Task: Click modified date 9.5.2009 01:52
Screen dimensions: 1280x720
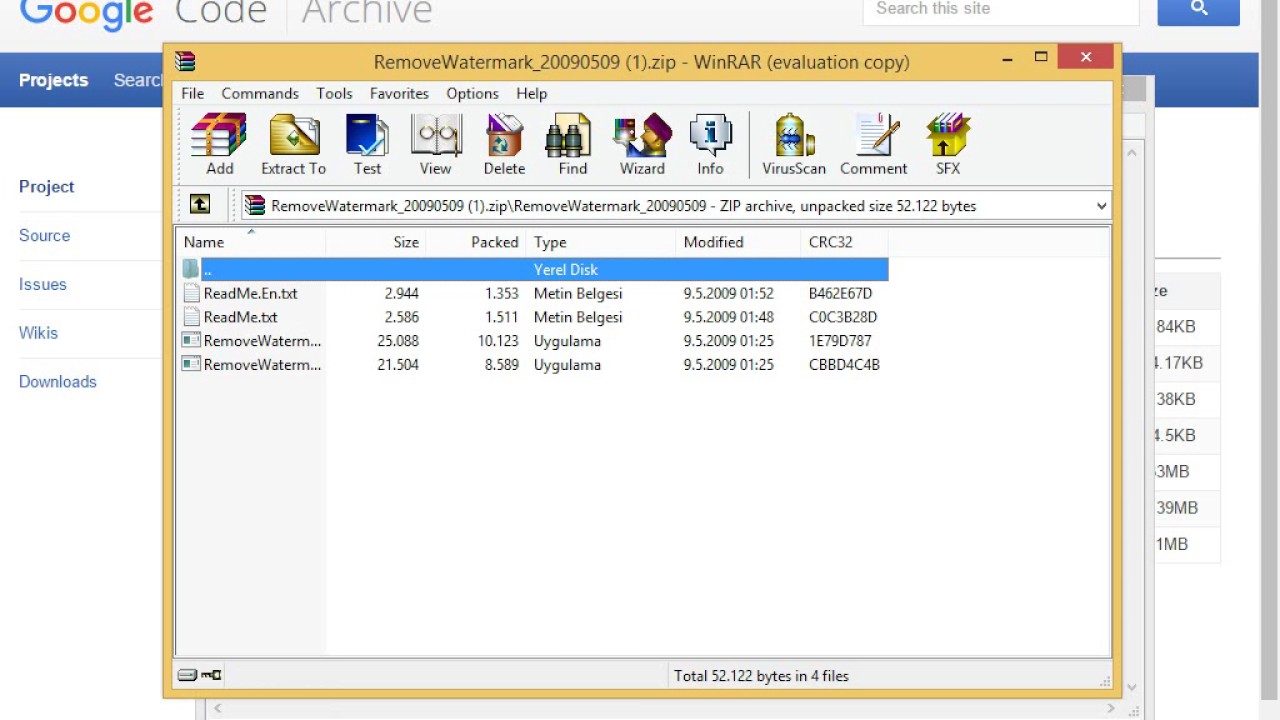Action: (728, 293)
